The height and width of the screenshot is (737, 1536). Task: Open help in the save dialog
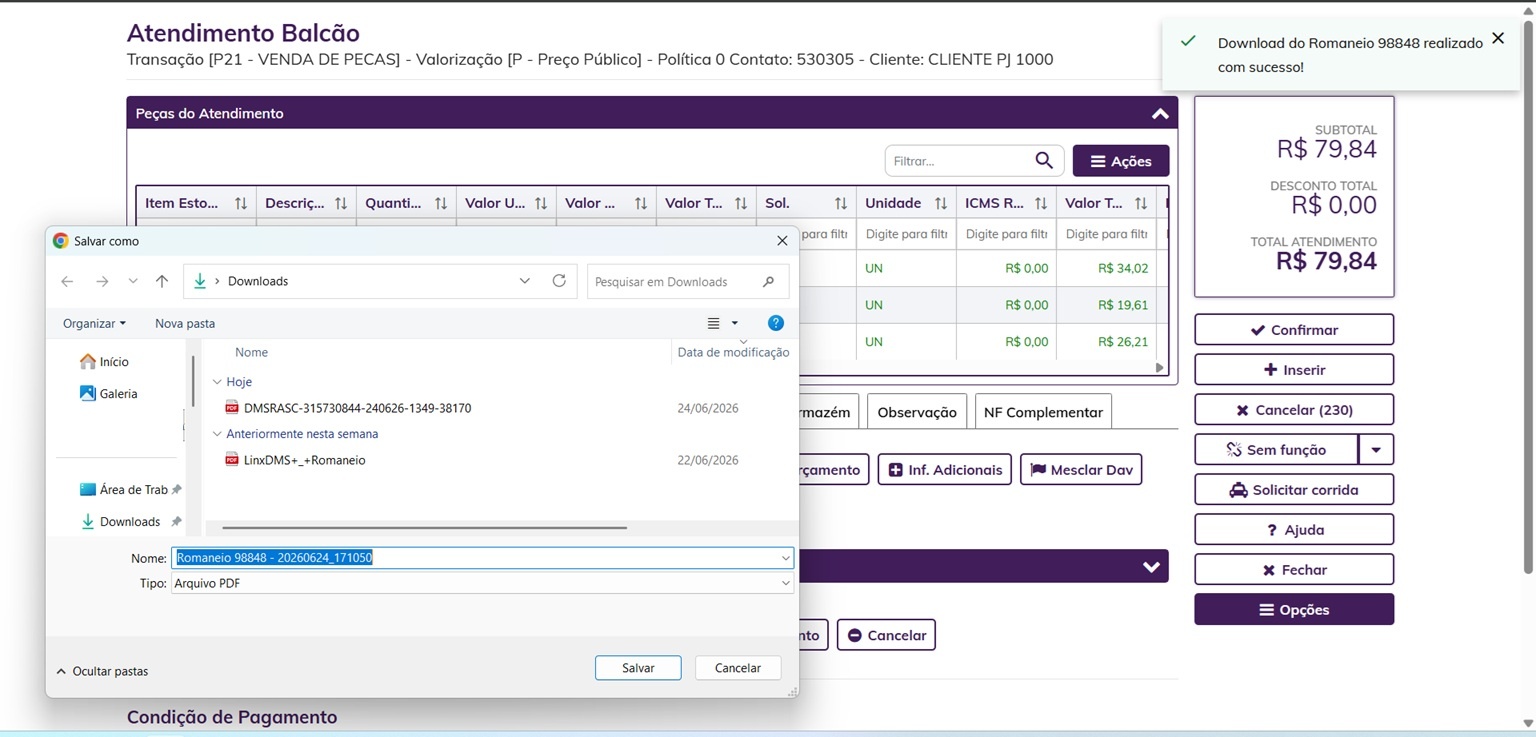[775, 323]
